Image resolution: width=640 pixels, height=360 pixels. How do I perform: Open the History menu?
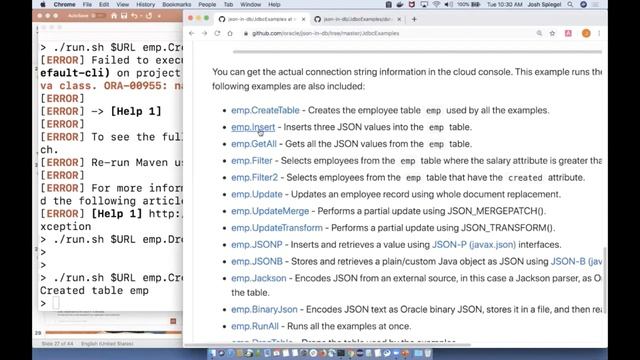point(146,4)
